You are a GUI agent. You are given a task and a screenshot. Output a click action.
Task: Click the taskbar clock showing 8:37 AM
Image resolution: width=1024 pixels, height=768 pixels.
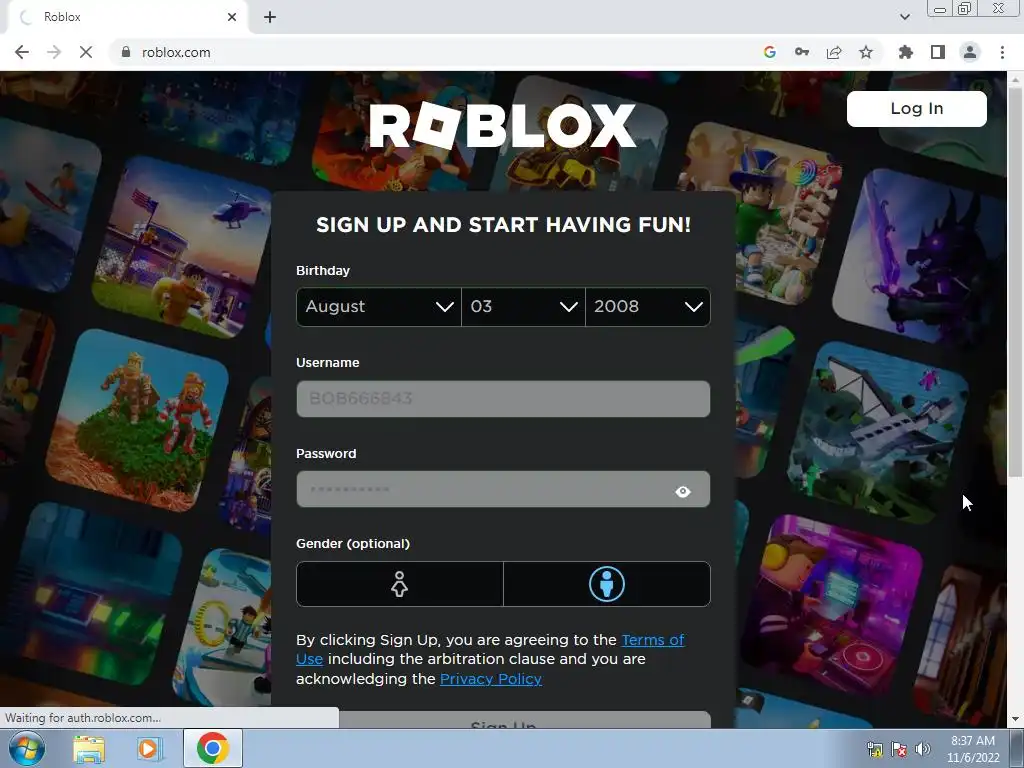973,749
